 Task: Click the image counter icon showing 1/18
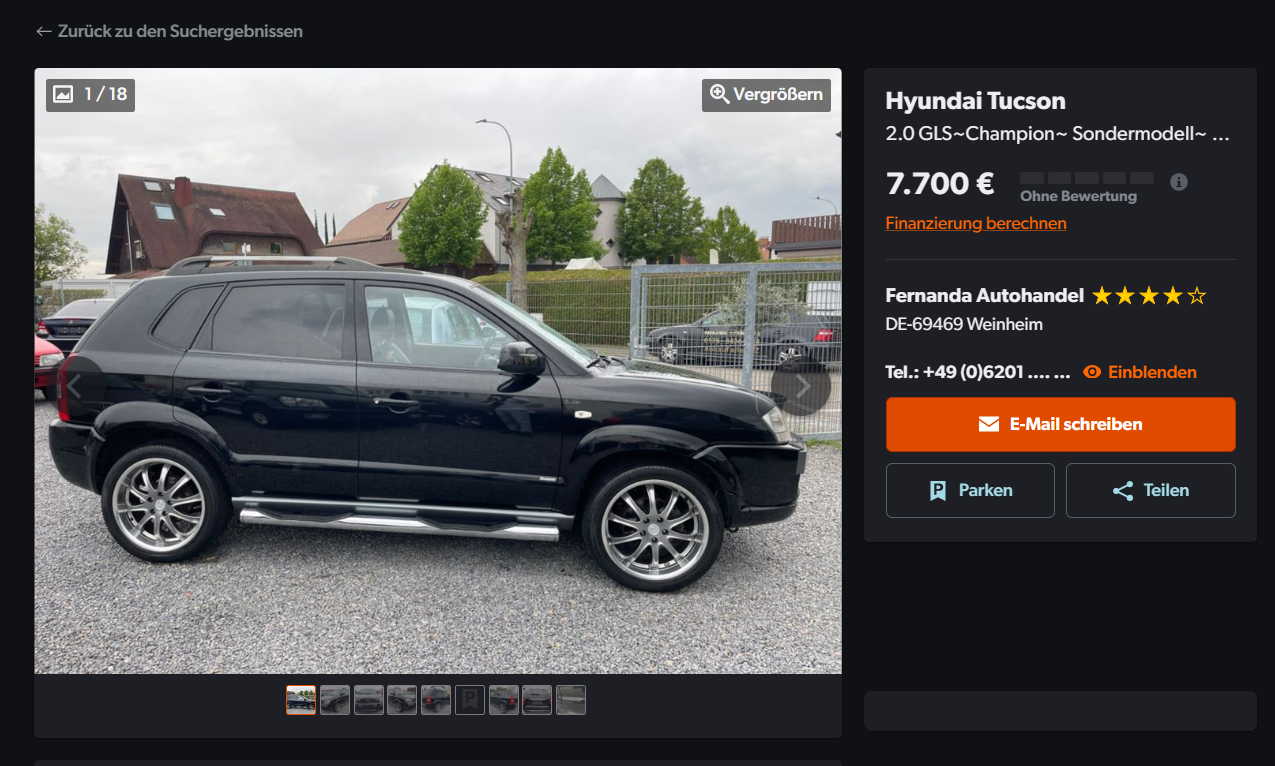(x=63, y=94)
